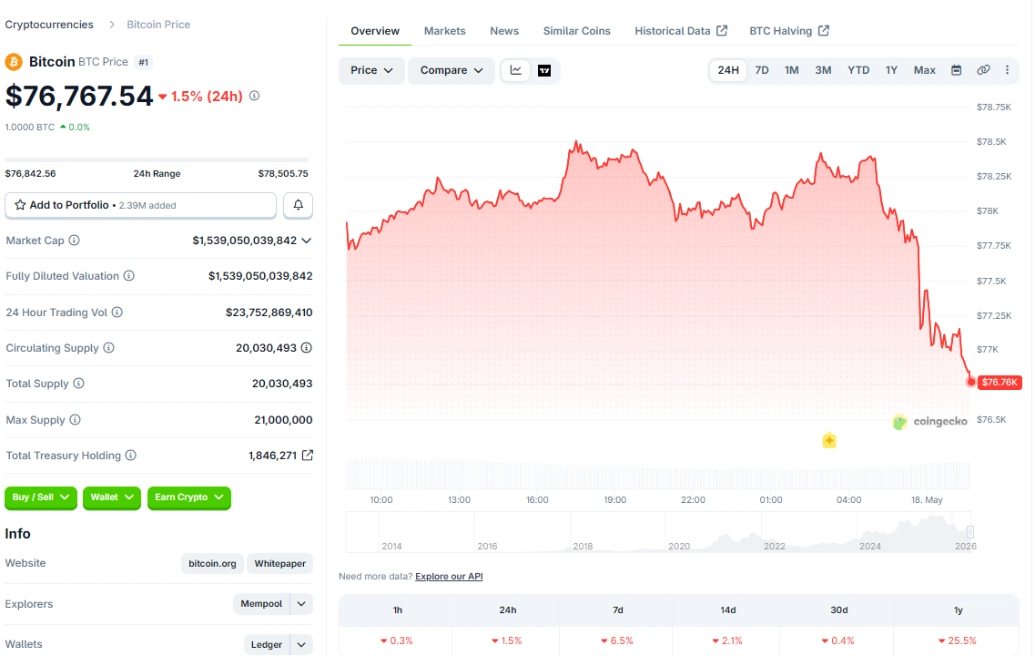The image size is (1035, 656).
Task: Open Historical Data tab
Action: 681,31
